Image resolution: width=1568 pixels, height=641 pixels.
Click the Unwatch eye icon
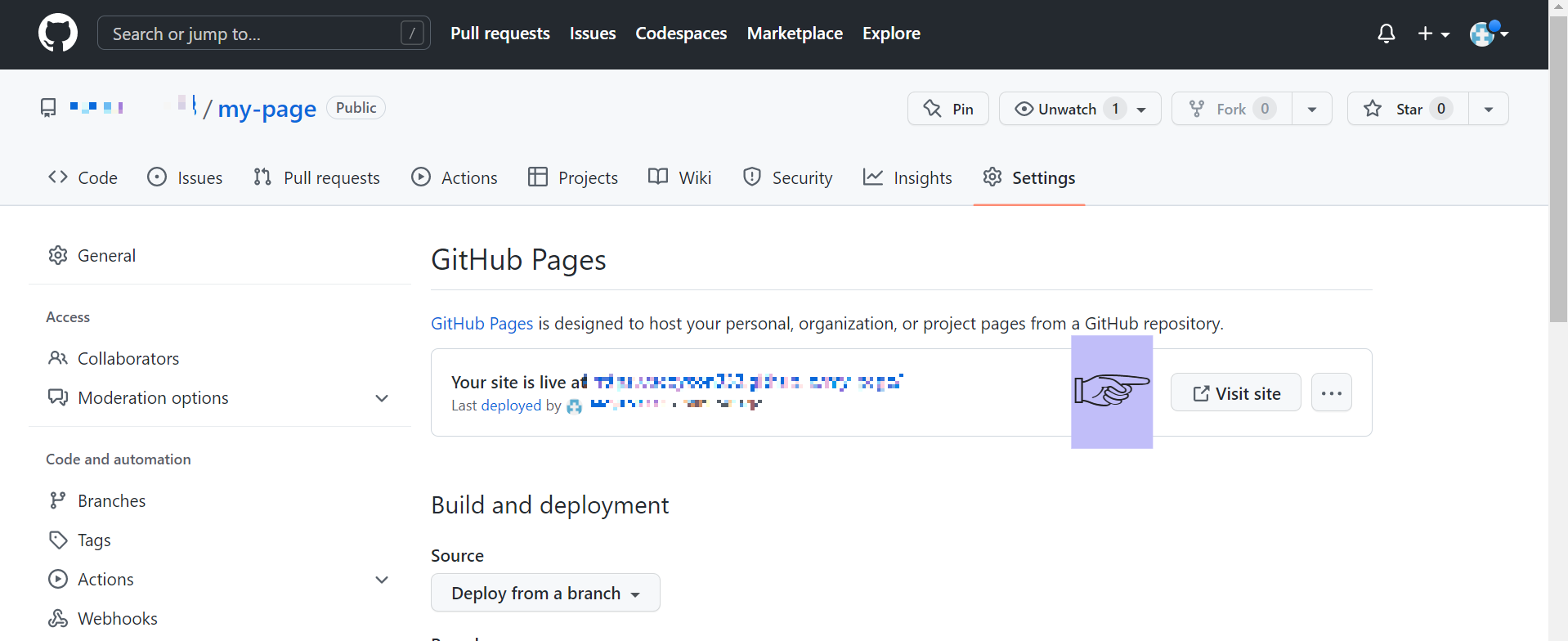1024,109
